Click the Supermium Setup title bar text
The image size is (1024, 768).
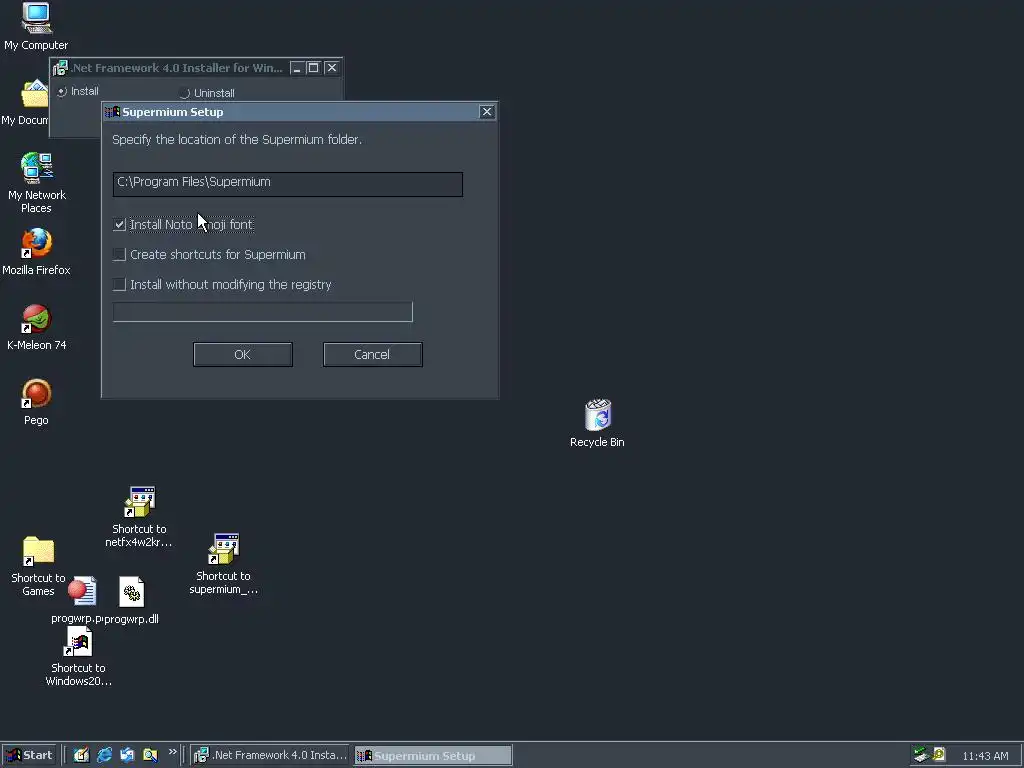point(172,112)
